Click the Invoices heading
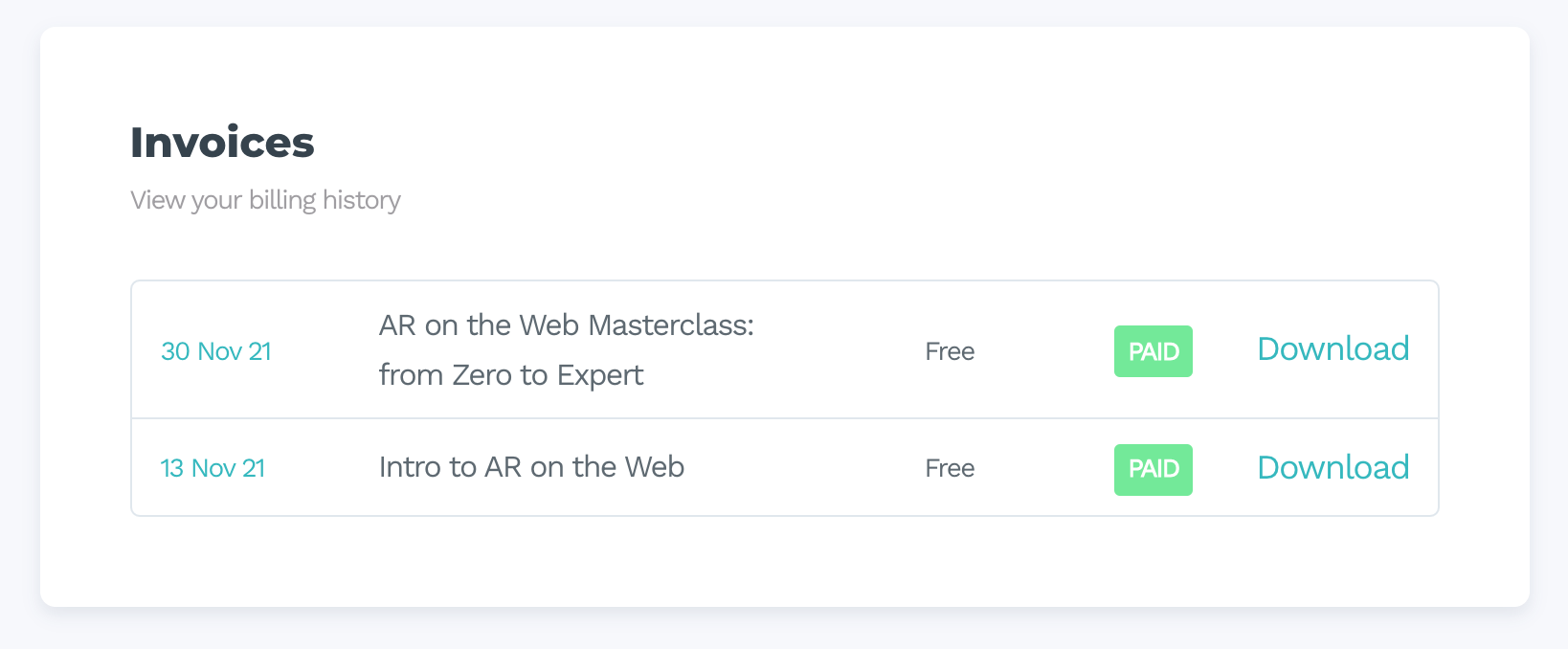This screenshot has height=649, width=1568. (x=222, y=143)
